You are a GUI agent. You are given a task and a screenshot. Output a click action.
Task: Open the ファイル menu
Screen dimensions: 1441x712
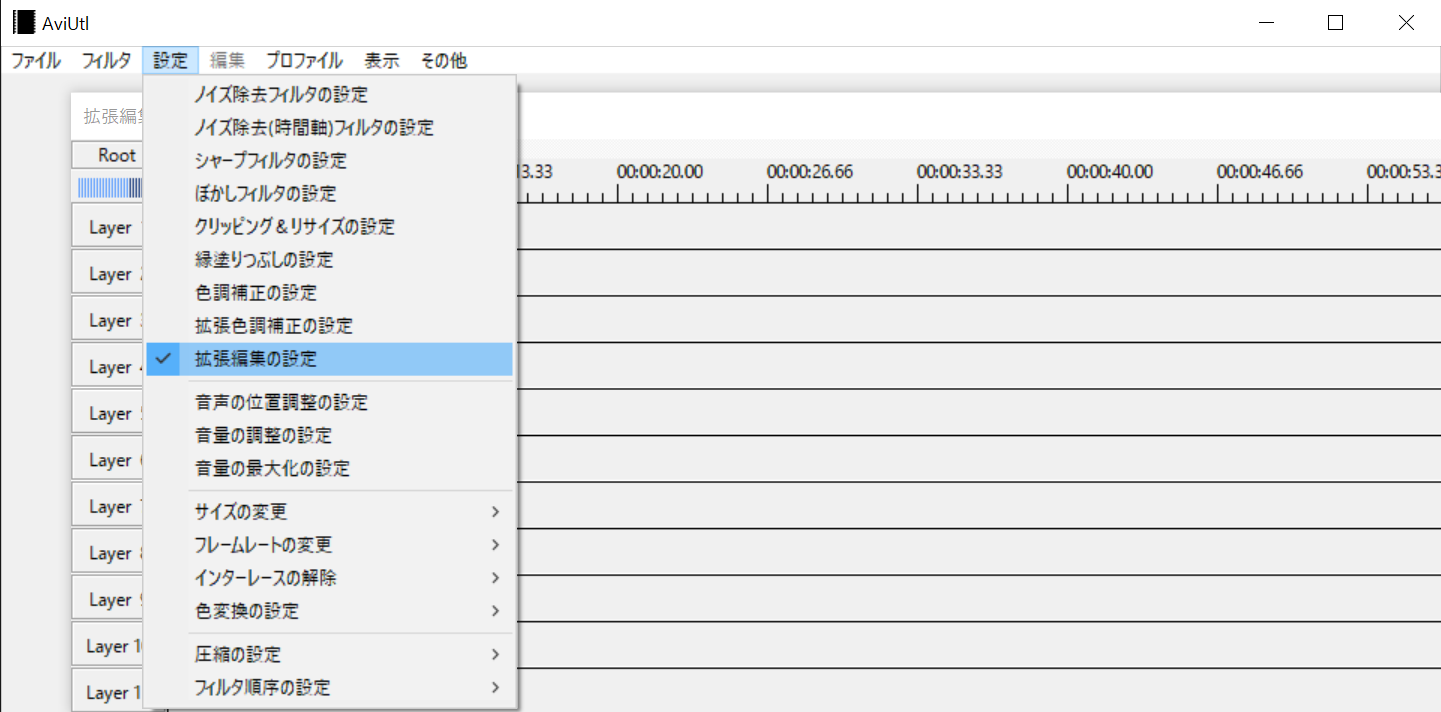[36, 60]
